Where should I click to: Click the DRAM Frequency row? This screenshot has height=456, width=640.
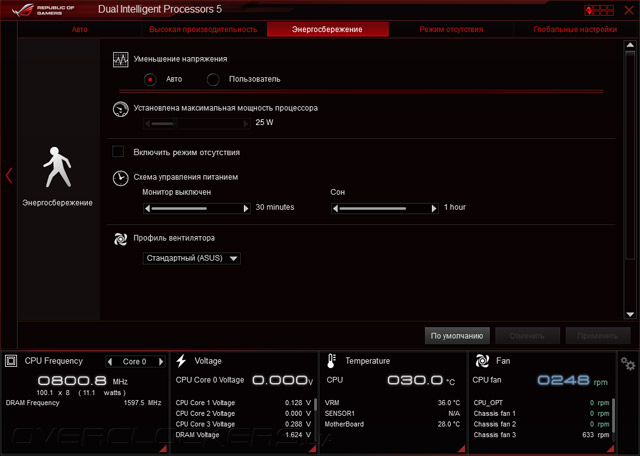click(83, 403)
